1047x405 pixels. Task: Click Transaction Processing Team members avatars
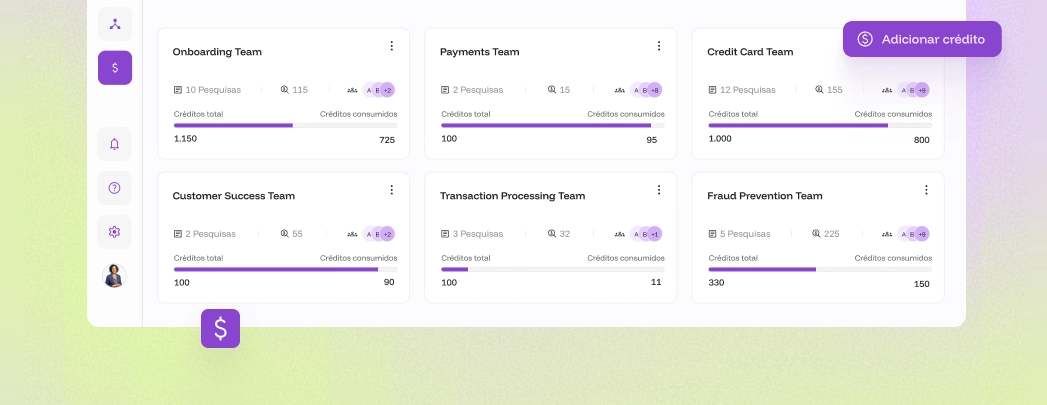click(645, 234)
